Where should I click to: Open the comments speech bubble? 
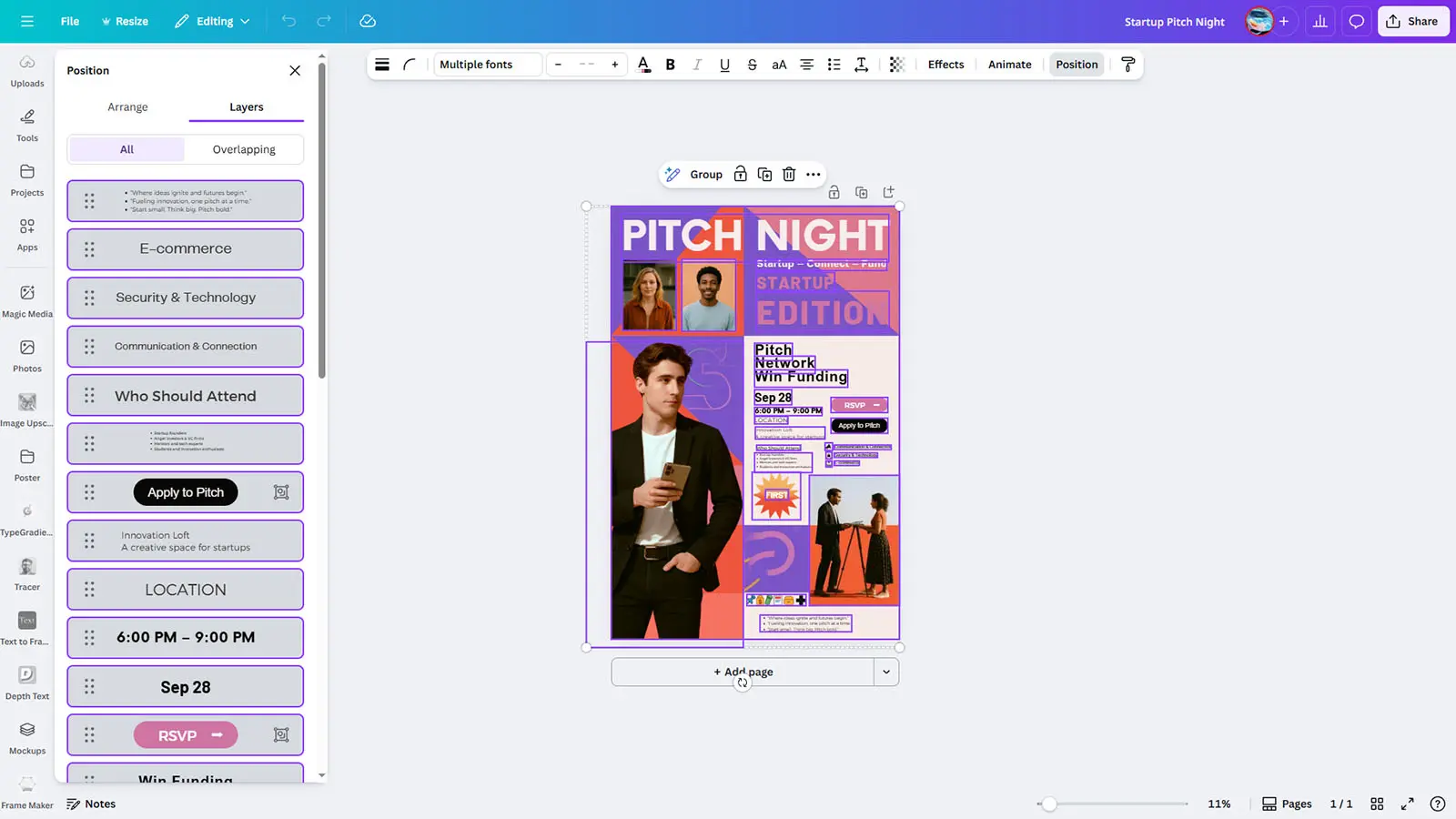tap(1356, 21)
